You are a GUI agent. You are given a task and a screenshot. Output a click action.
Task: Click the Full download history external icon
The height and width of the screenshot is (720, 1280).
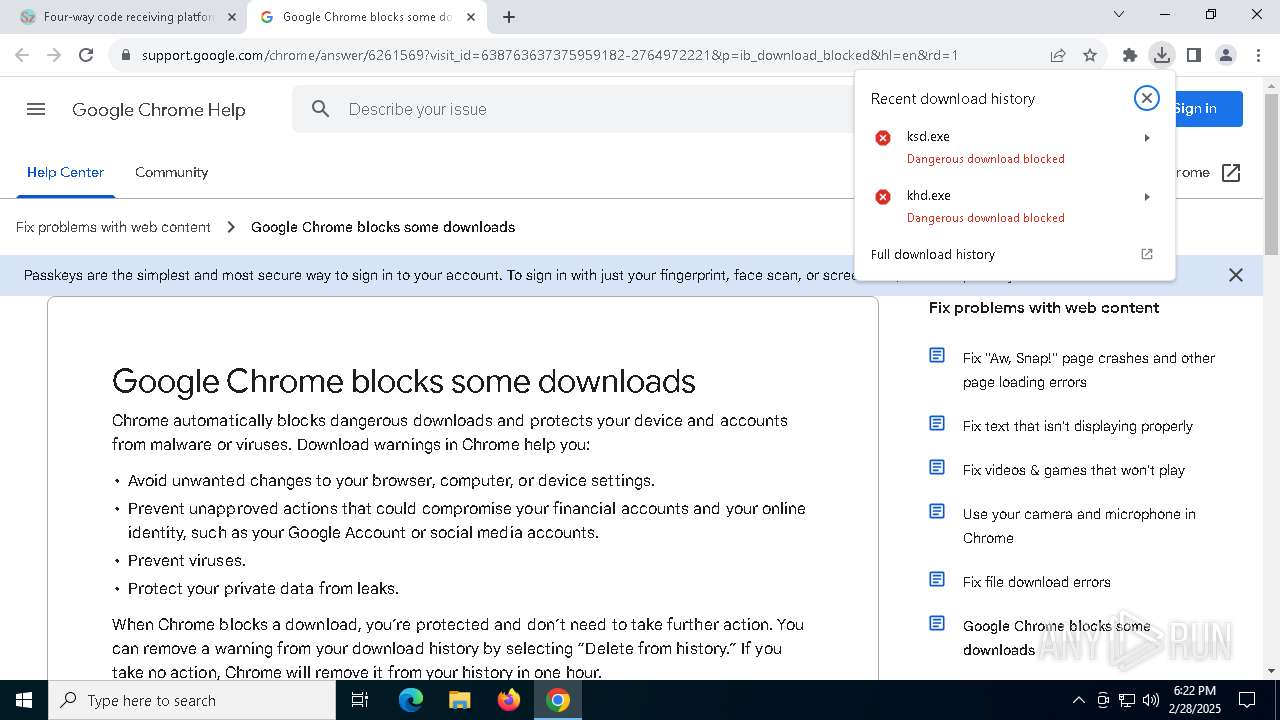1147,254
